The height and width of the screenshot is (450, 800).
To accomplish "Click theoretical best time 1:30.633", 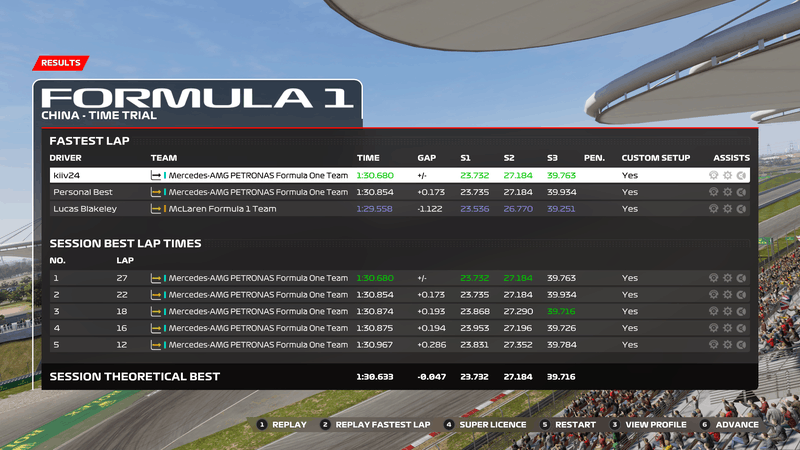I will pyautogui.click(x=374, y=377).
